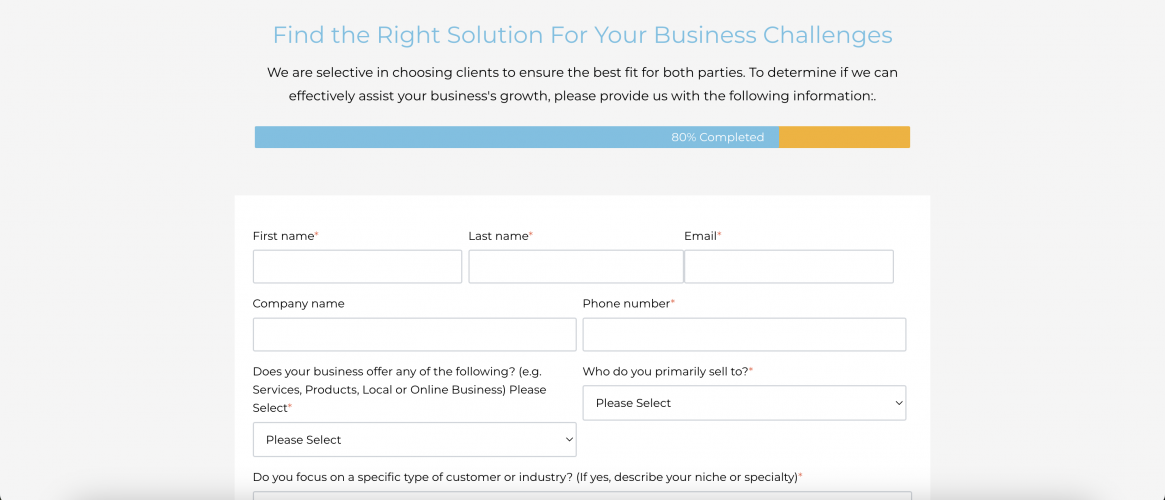This screenshot has height=500, width=1165.
Task: Click the 'Who do you primarily sell to?' label
Action: click(665, 371)
